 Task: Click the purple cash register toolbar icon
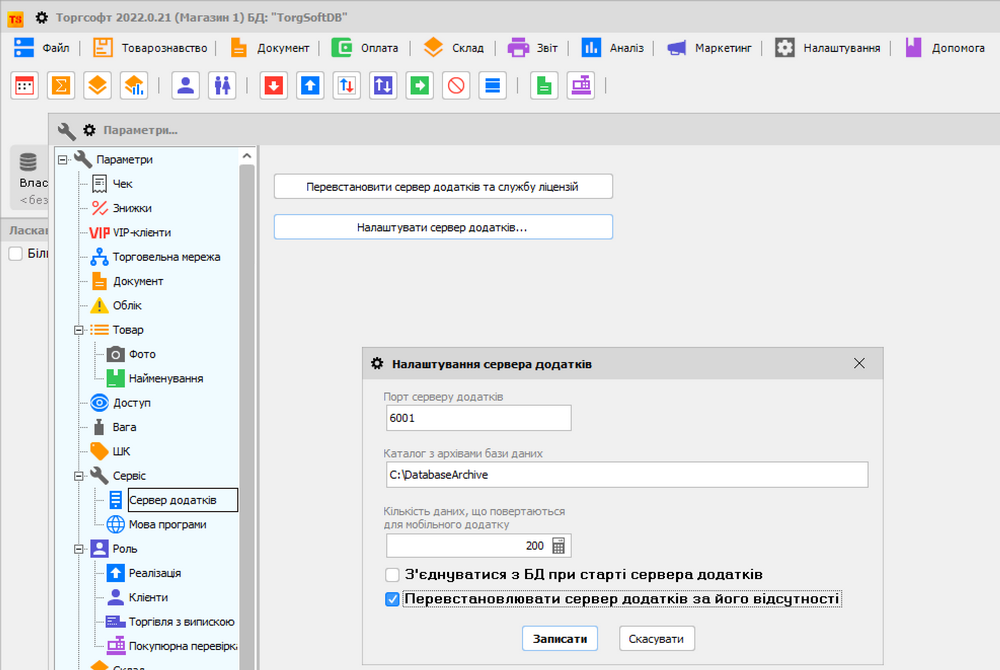(580, 86)
